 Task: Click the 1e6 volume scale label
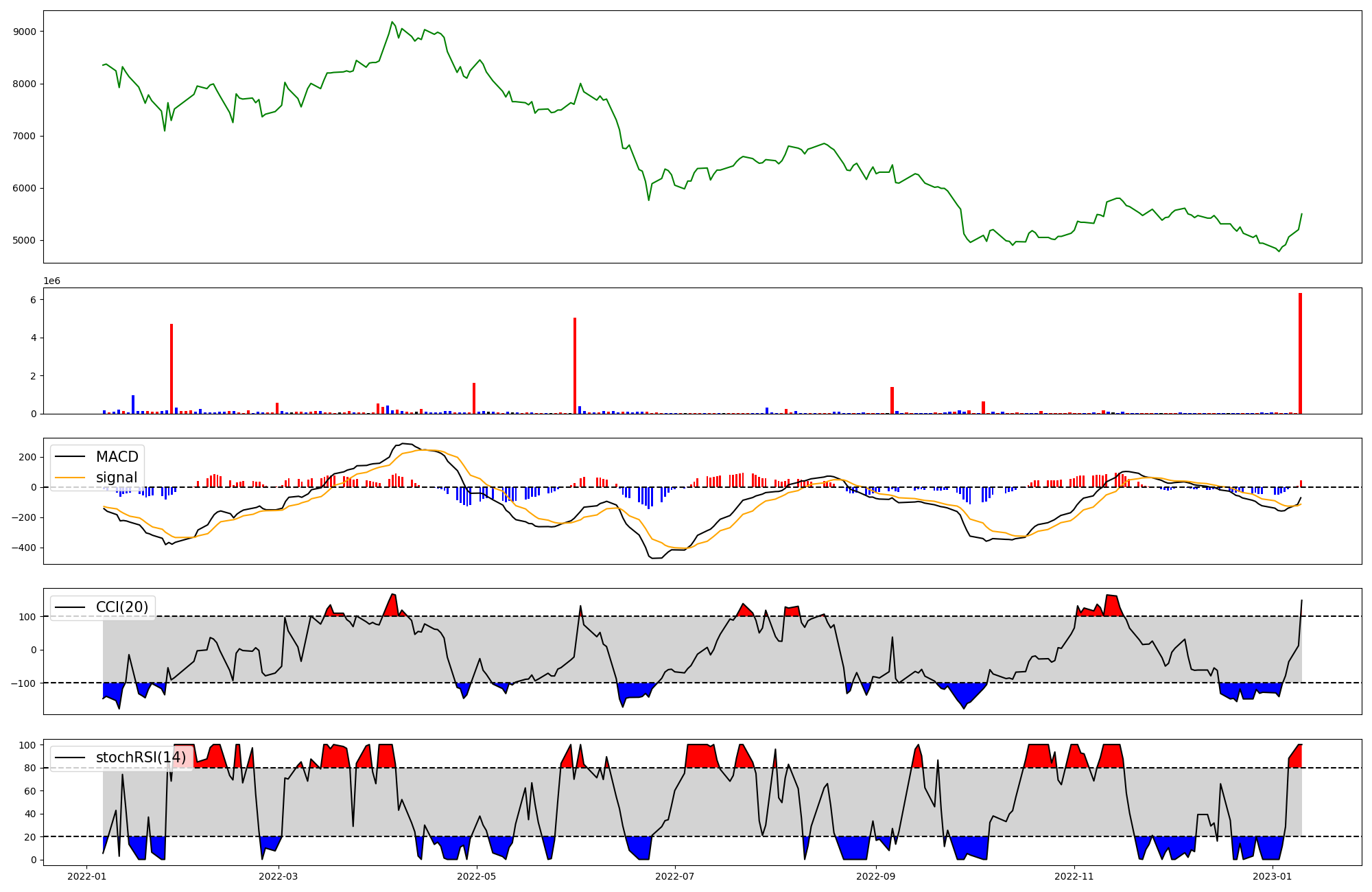click(52, 281)
